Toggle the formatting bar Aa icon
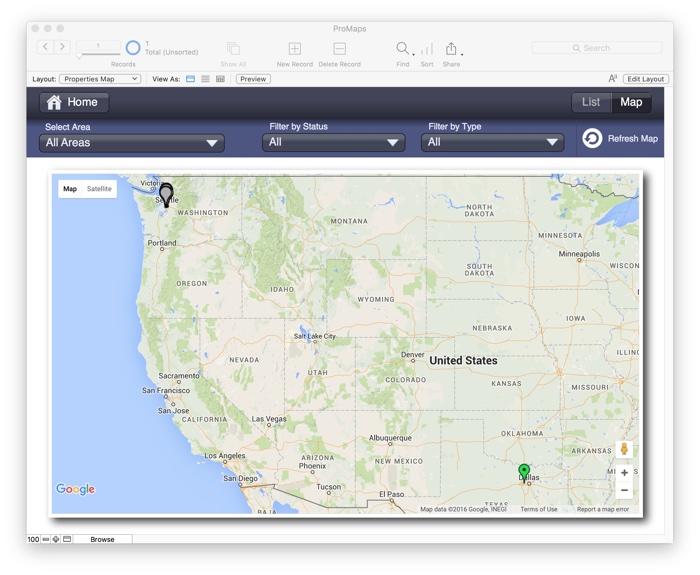 [x=612, y=79]
